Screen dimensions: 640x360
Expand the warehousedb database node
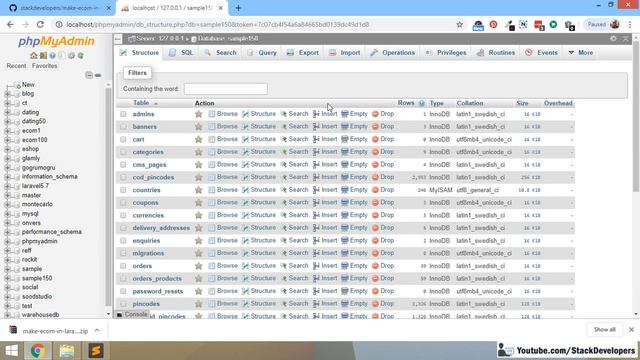coord(7,315)
